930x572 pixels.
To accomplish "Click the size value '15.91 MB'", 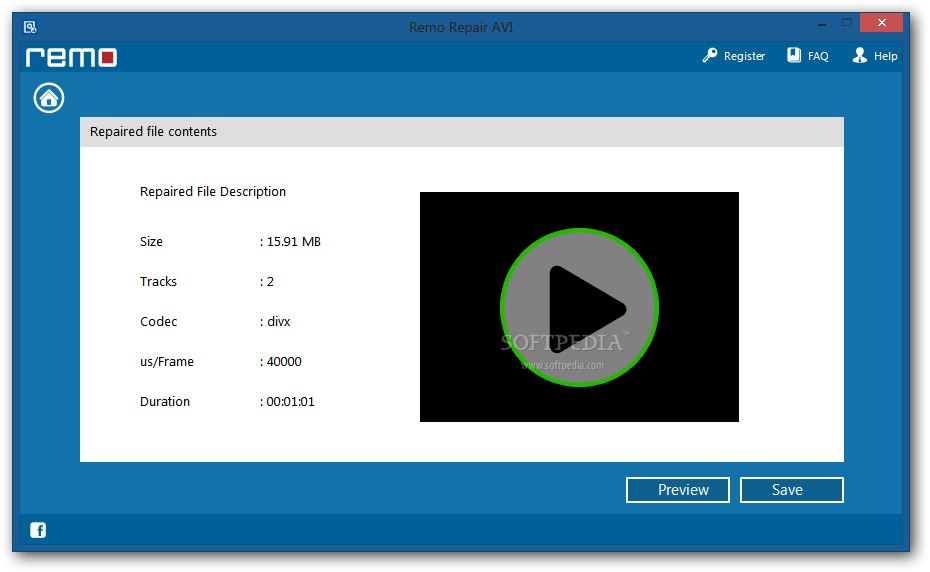I will (x=294, y=241).
